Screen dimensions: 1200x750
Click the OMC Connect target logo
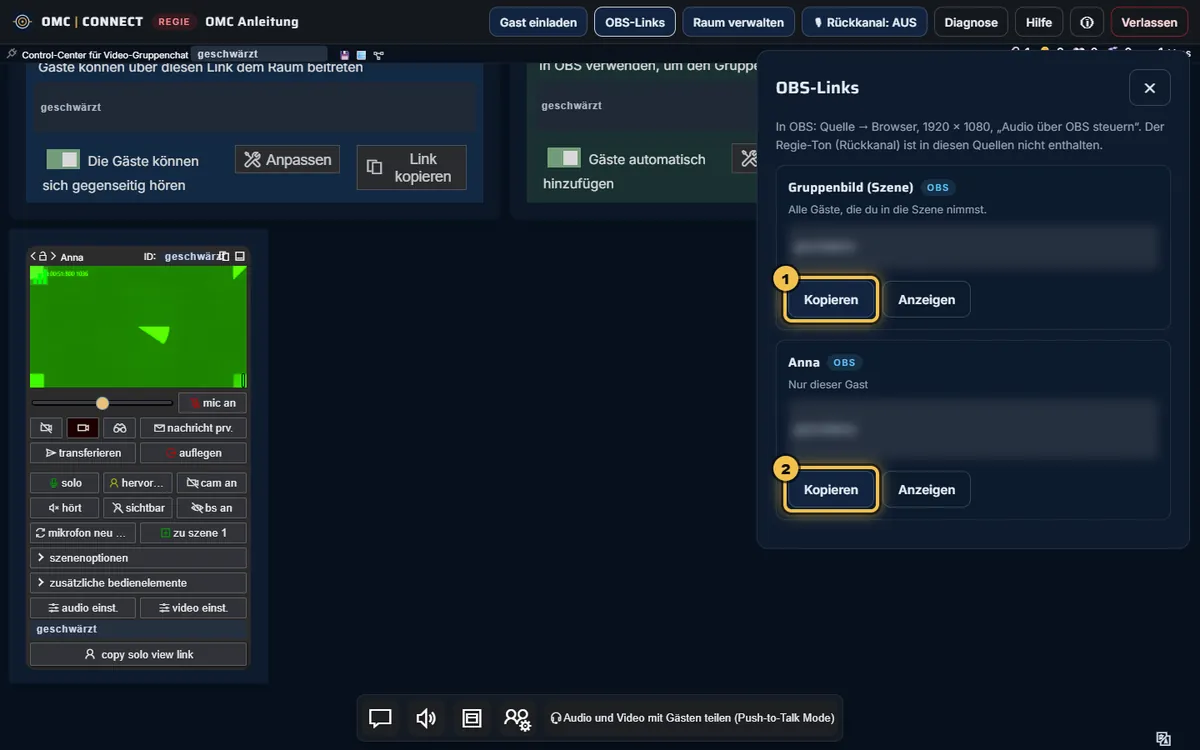pyautogui.click(x=22, y=22)
